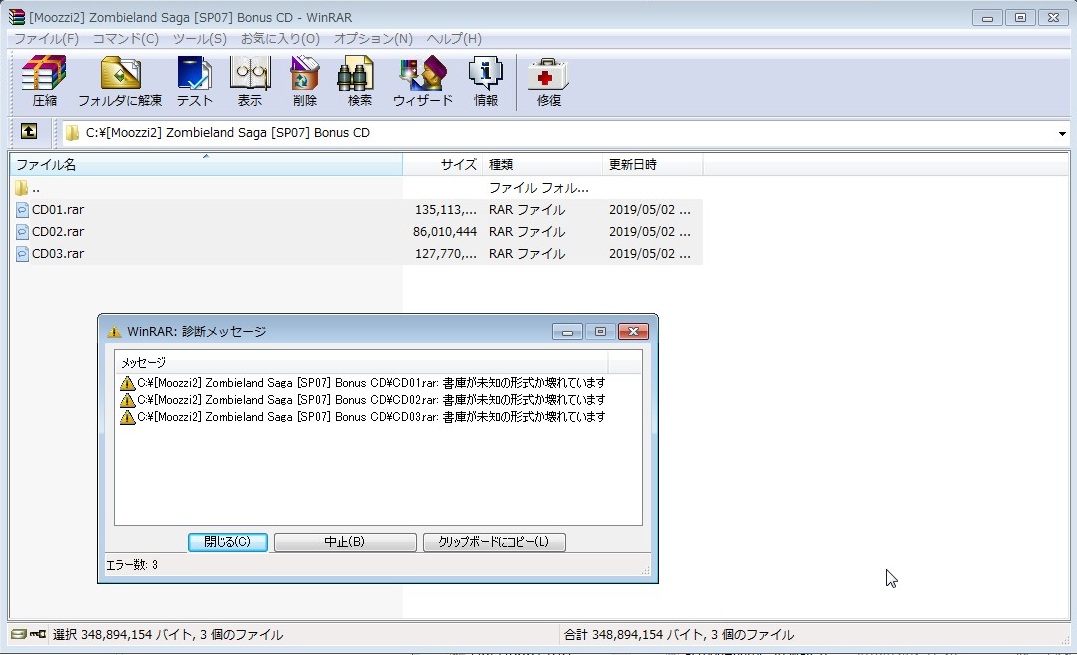Click the メッセージ column header in dialog

[x=361, y=362]
